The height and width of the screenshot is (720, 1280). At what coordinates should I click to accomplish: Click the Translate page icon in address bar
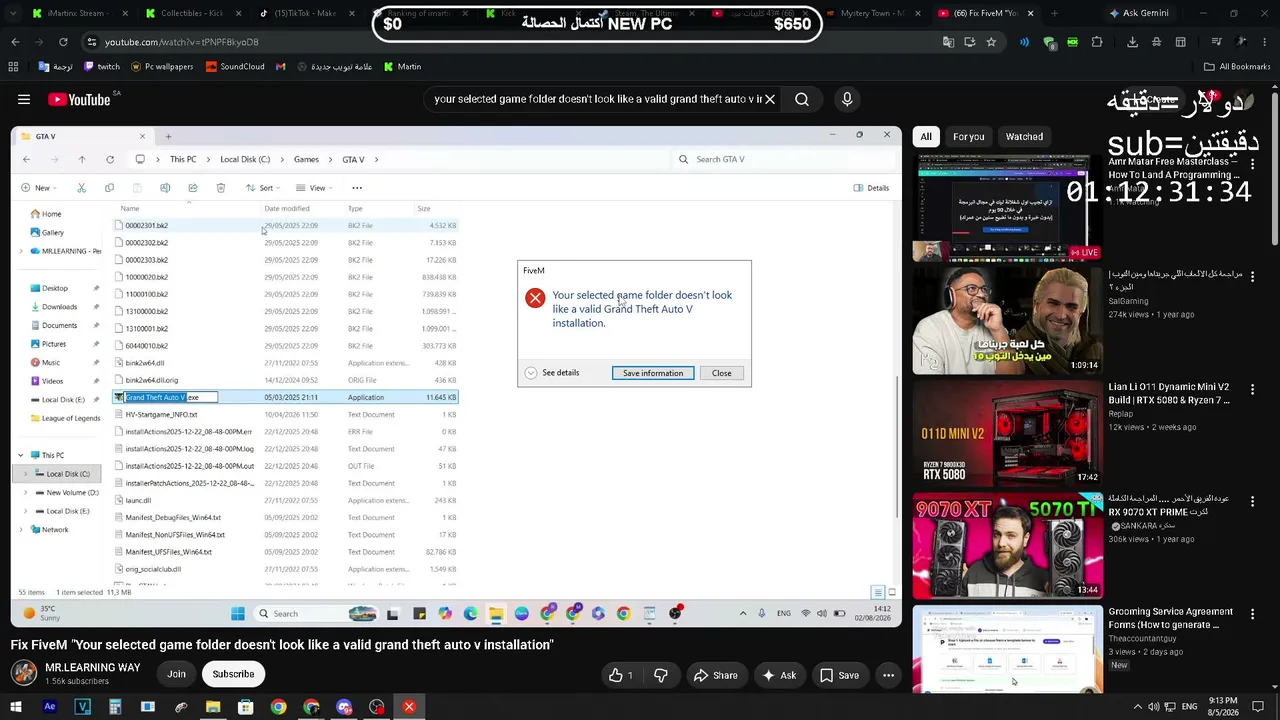[948, 42]
